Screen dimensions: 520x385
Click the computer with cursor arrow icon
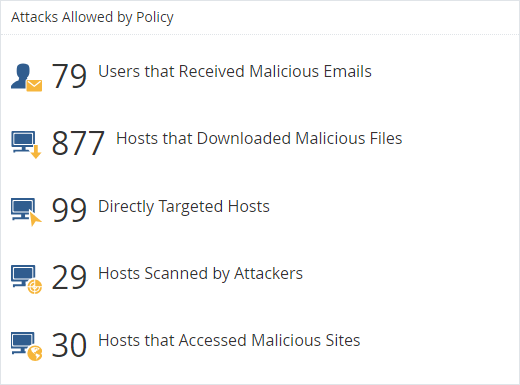coord(26,212)
